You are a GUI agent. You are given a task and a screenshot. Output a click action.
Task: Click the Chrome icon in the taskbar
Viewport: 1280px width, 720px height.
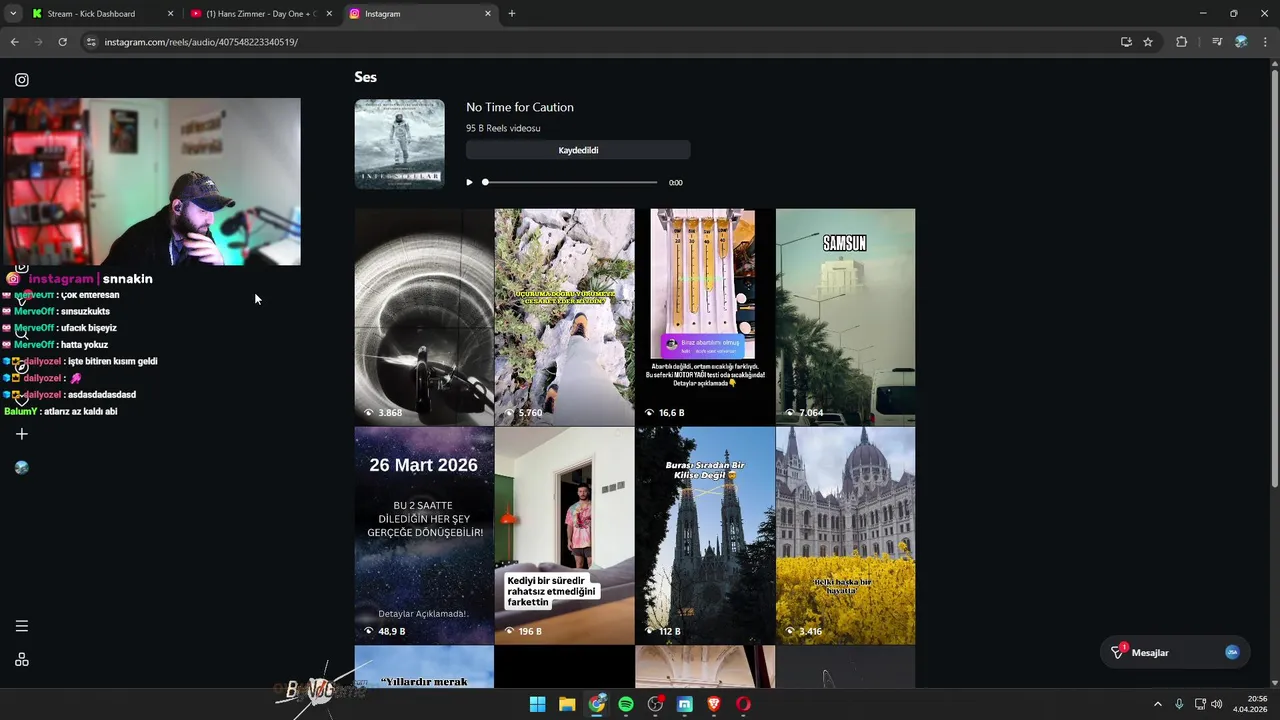597,704
